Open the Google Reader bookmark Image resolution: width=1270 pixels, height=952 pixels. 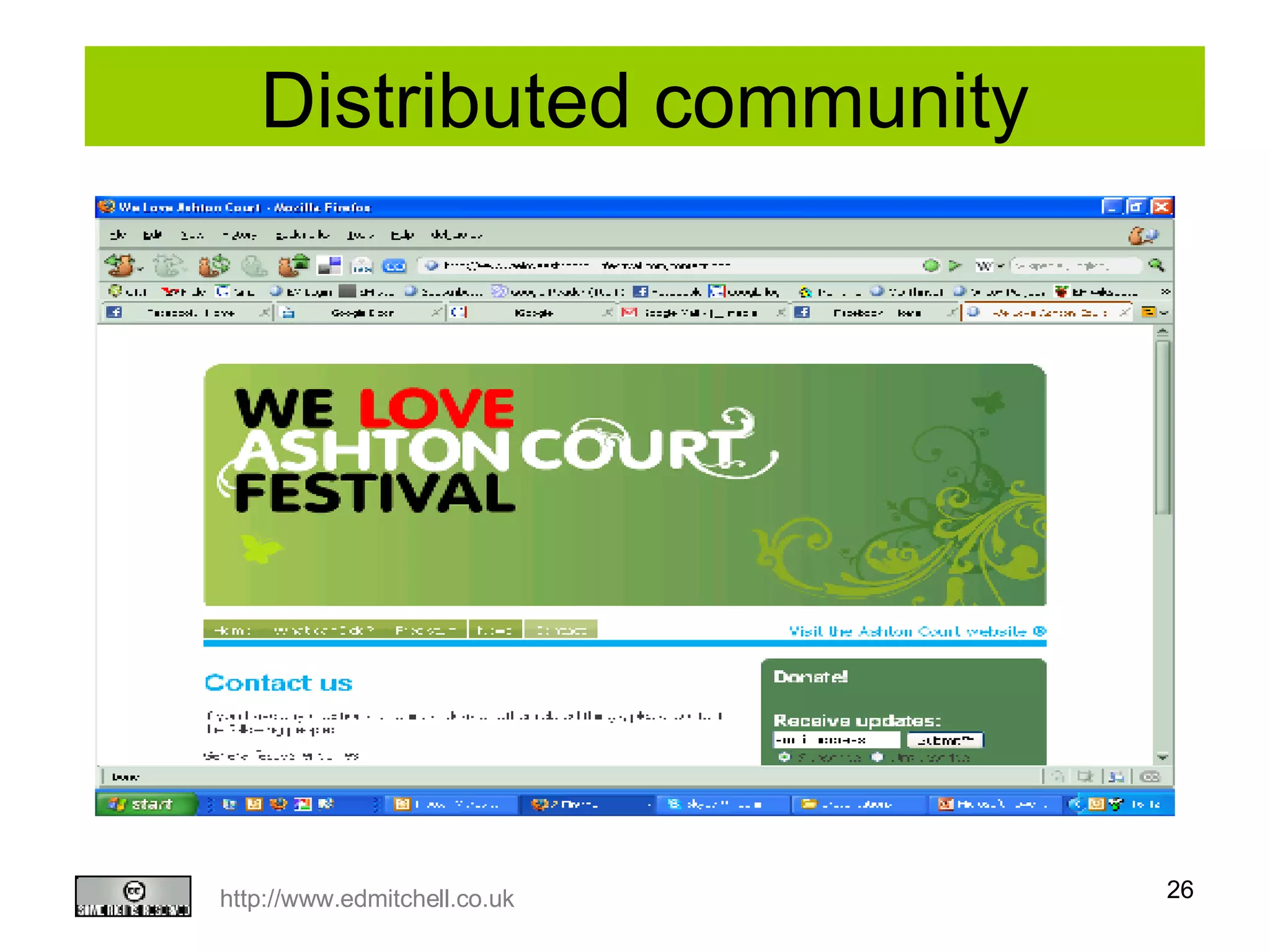pos(557,292)
